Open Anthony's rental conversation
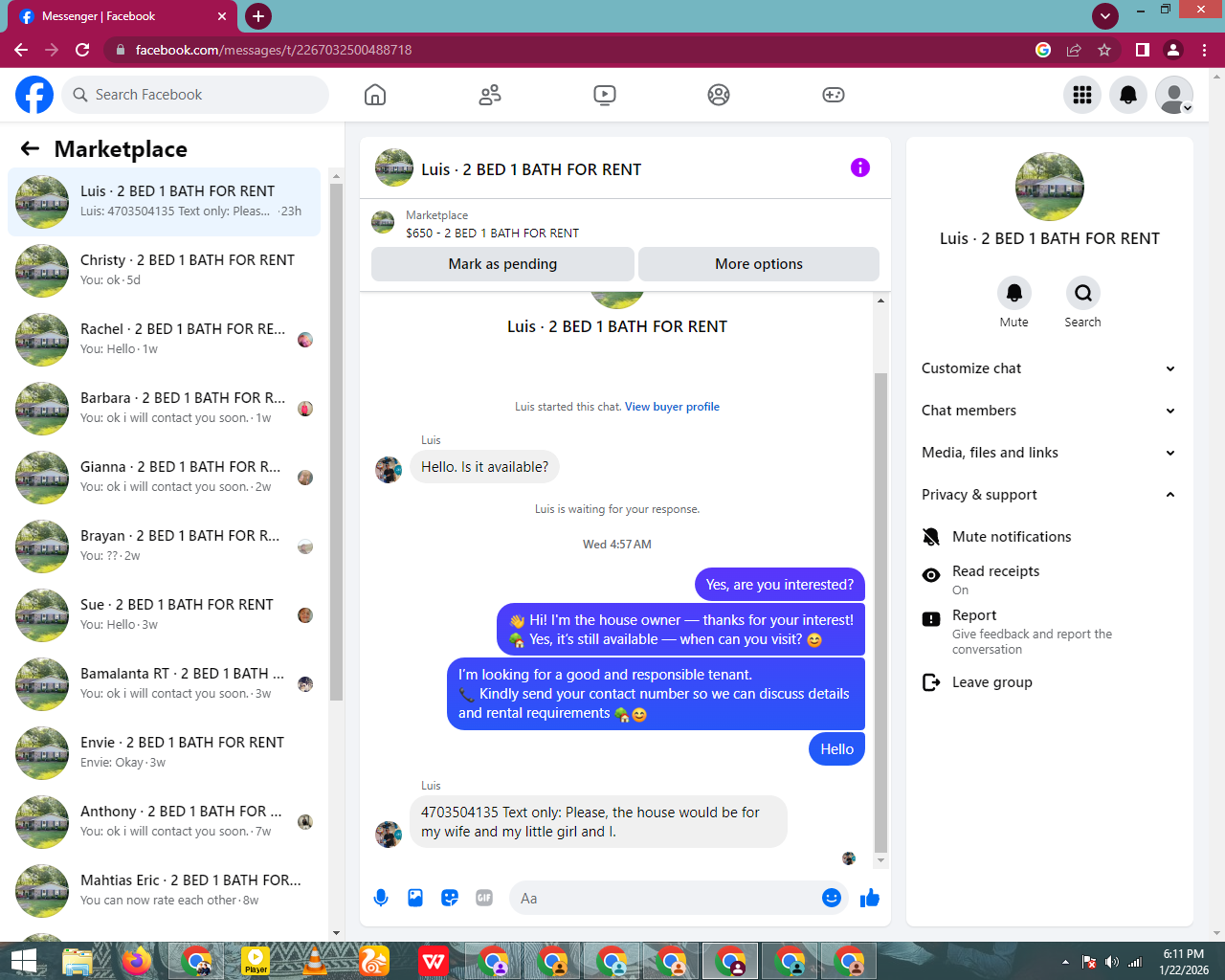 [165, 822]
